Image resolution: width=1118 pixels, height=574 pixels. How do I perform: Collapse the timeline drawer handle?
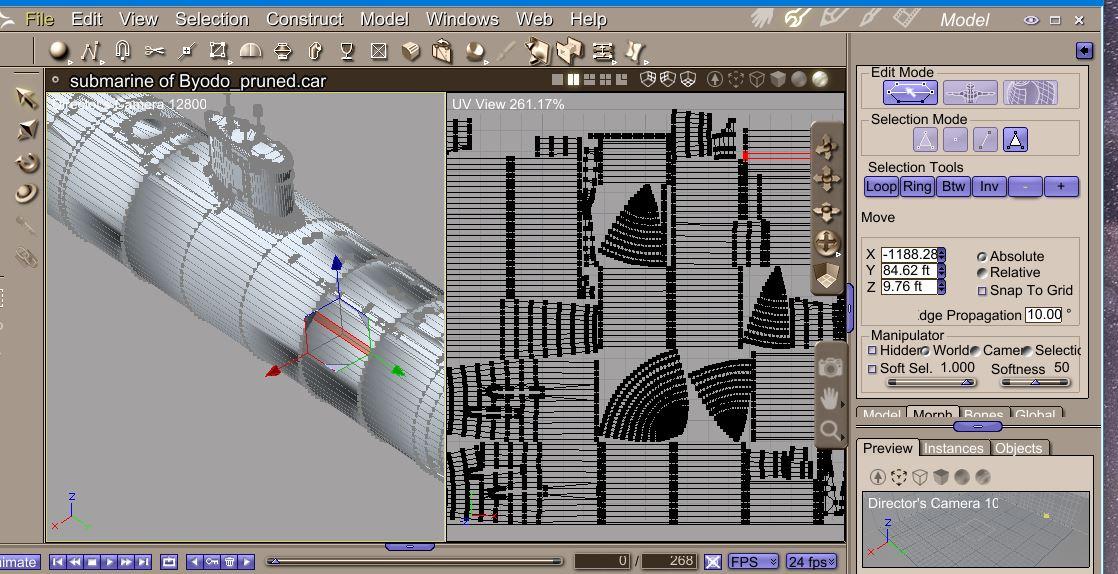[409, 547]
